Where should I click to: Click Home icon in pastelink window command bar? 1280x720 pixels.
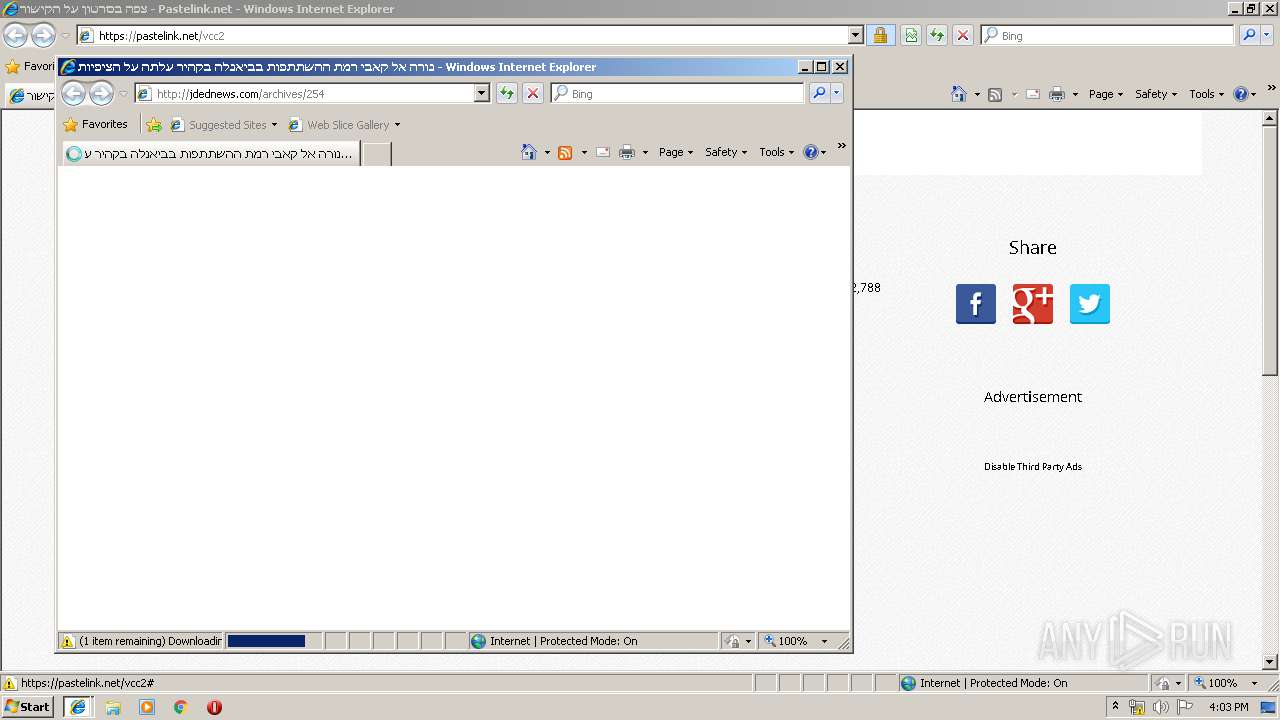coord(959,94)
